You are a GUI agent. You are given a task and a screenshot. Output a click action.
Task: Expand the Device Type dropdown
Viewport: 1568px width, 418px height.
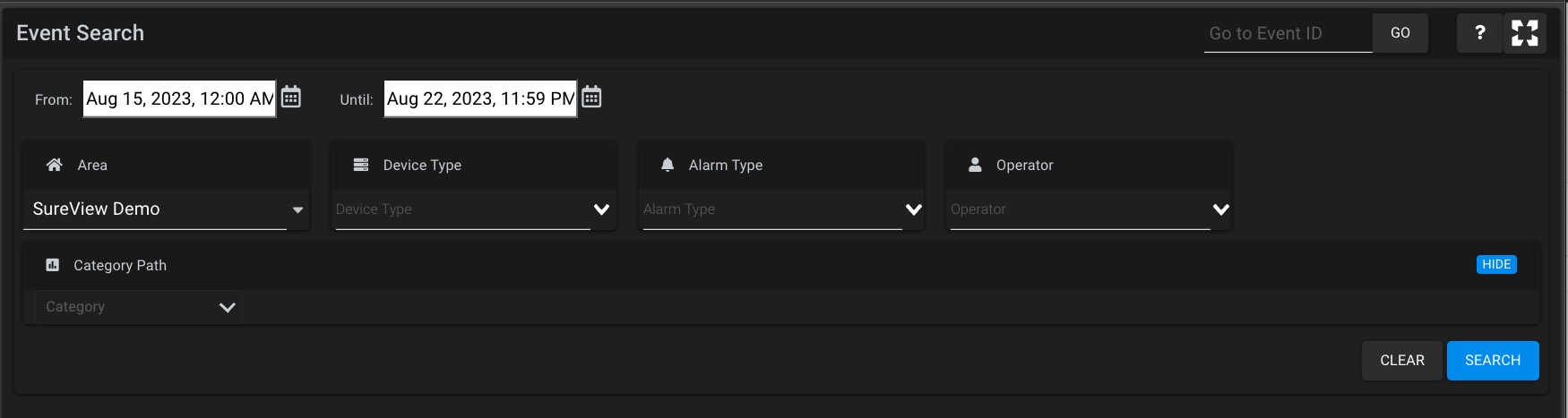(473, 209)
